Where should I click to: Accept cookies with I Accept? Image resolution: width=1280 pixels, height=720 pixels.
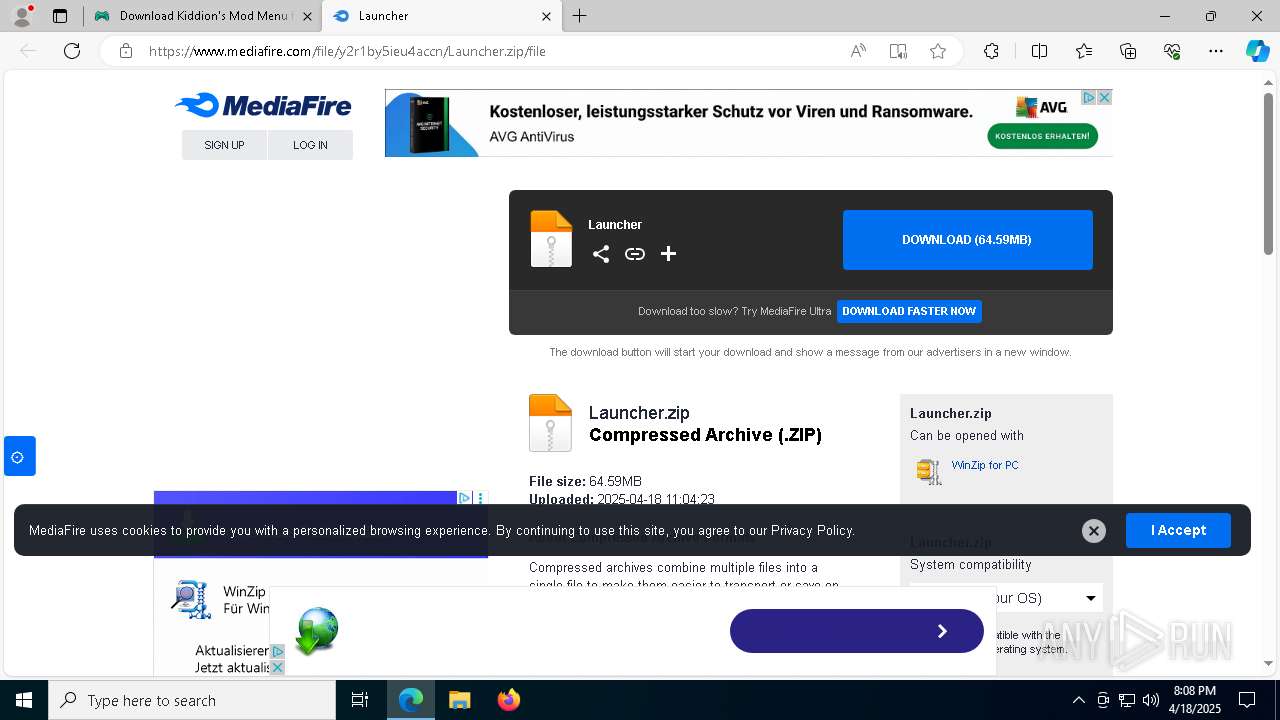coord(1178,530)
